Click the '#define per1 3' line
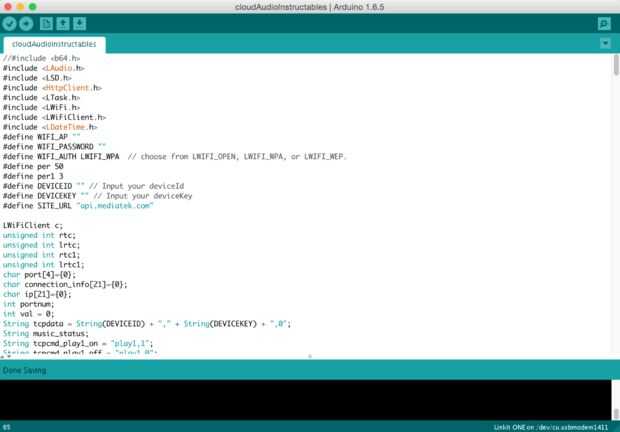 point(33,176)
